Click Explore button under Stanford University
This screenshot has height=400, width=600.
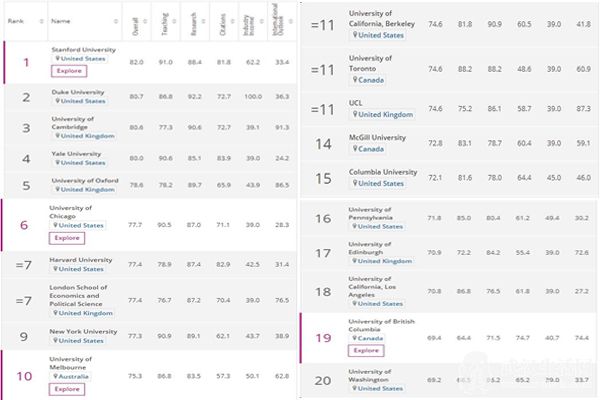tap(68, 72)
